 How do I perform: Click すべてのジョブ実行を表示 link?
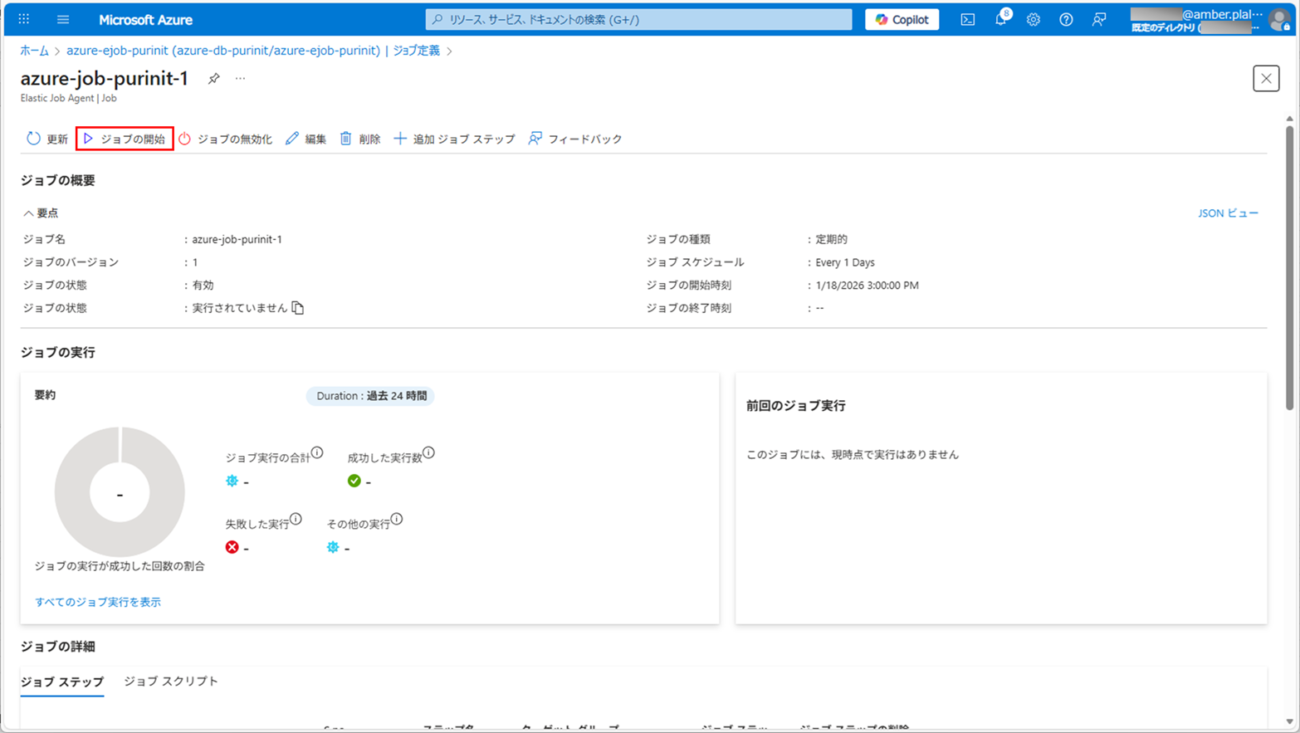point(98,602)
